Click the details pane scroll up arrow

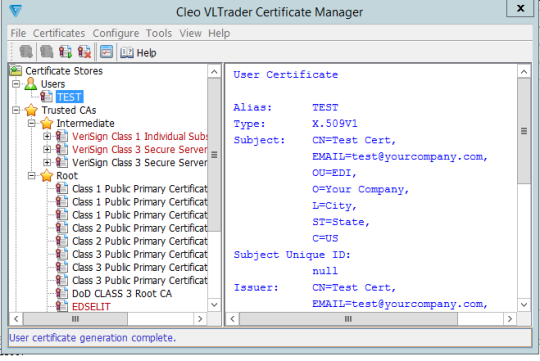coord(524,72)
